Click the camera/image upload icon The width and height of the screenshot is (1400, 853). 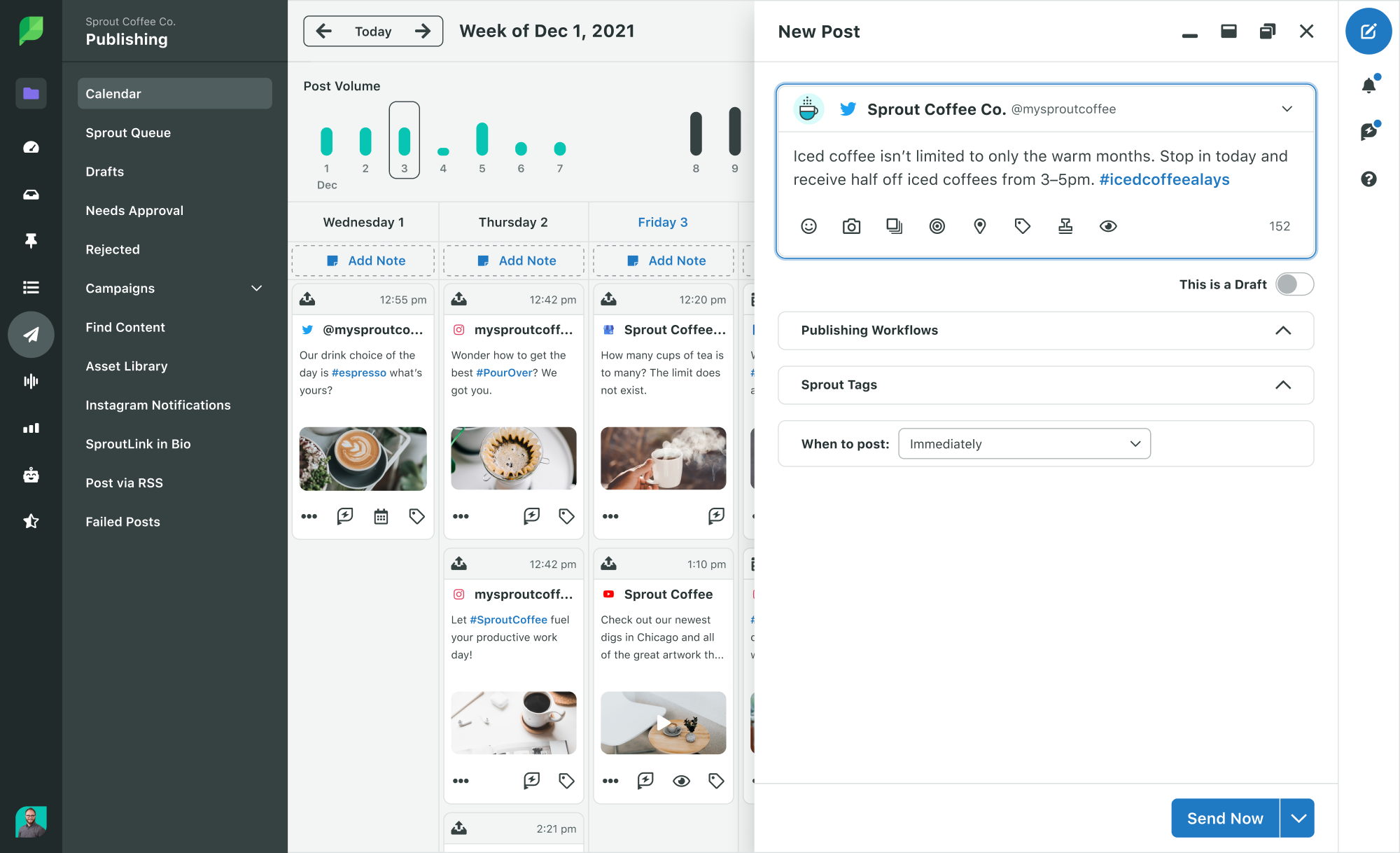(x=852, y=226)
